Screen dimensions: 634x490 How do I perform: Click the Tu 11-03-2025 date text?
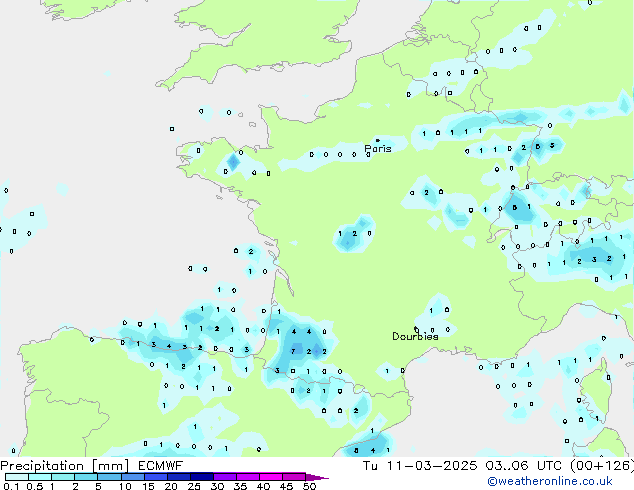click(420, 466)
